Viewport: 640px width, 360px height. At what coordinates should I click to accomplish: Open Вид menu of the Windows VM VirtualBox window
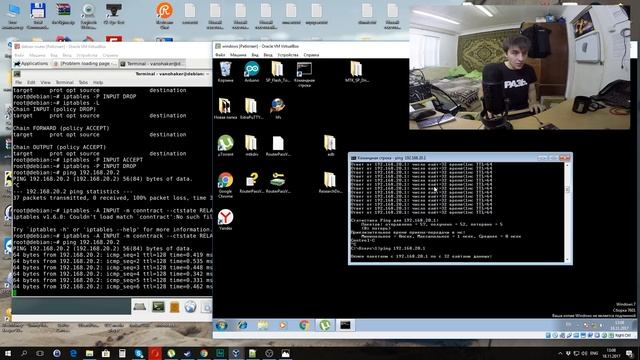(x=255, y=55)
